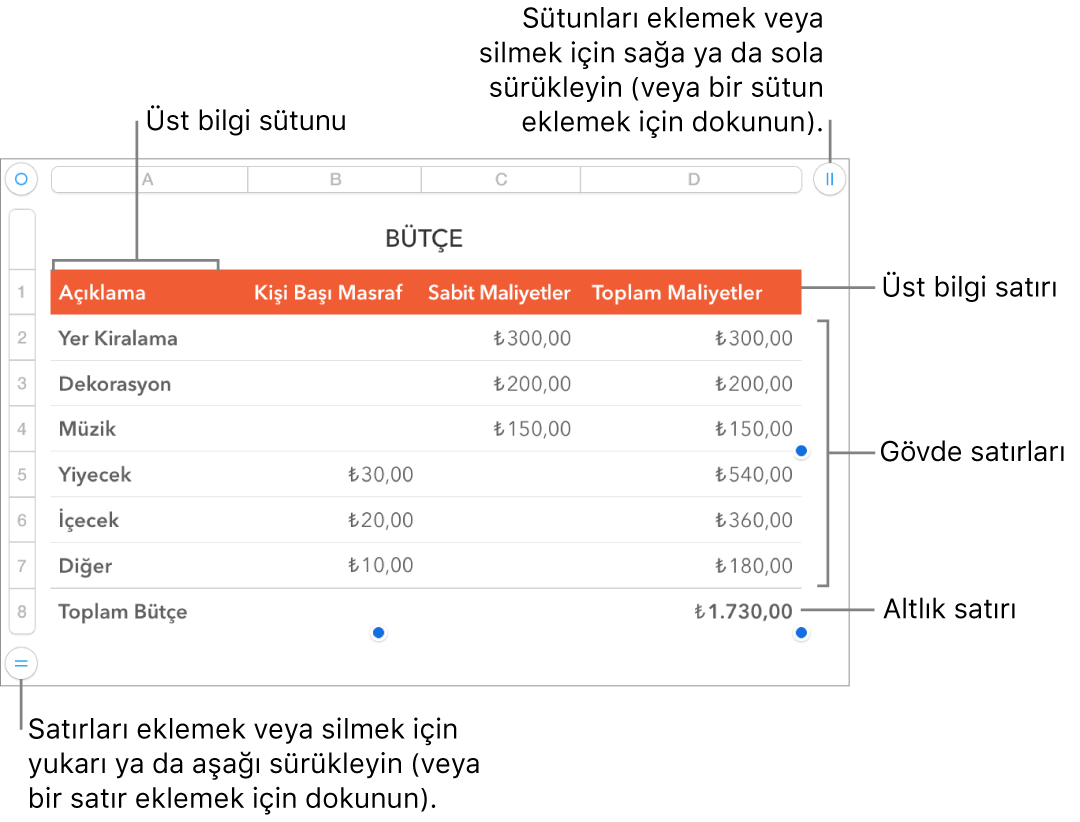Tap the blue resize handle on table's right edge

(802, 451)
